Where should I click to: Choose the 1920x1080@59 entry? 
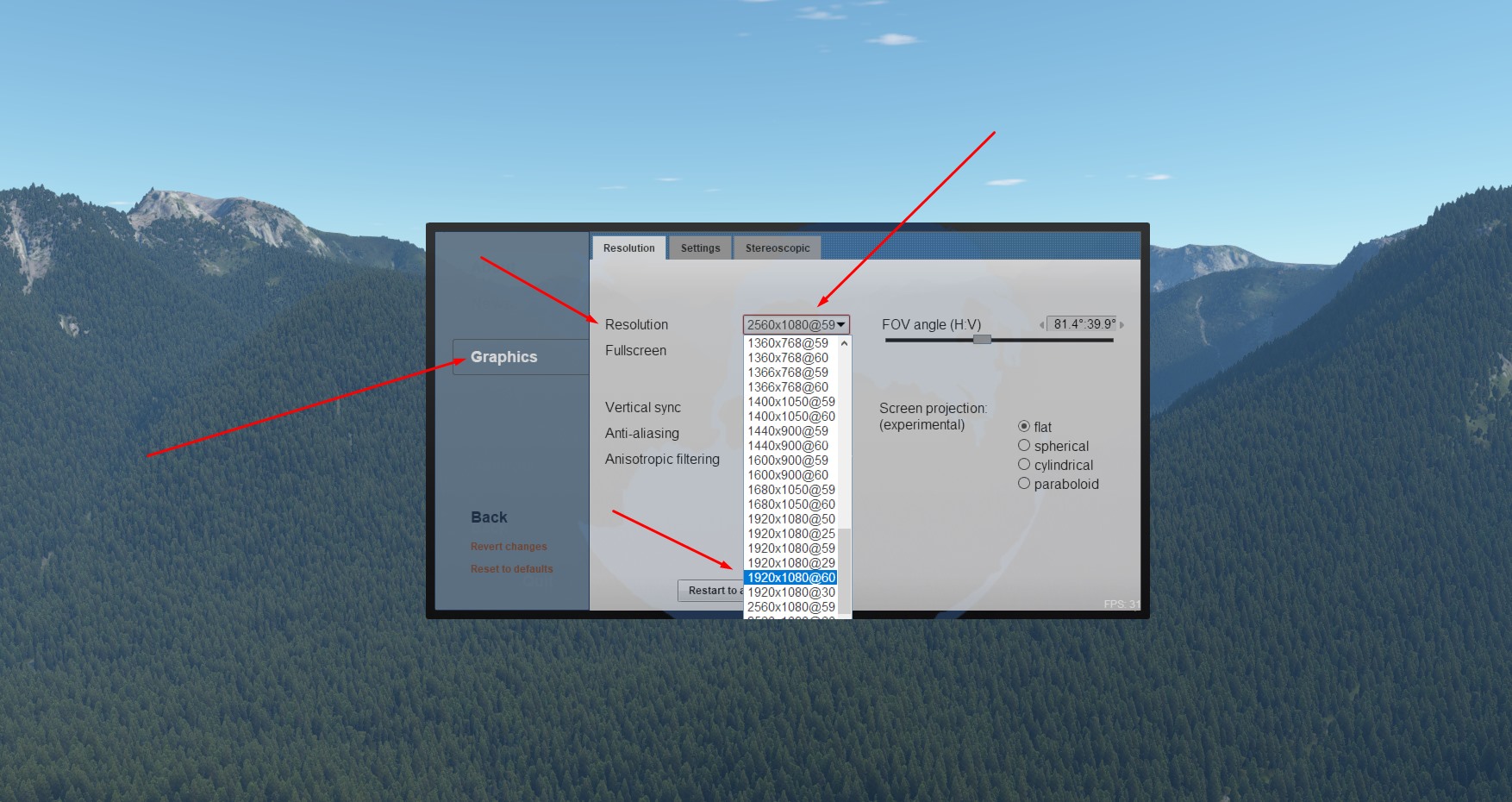(x=790, y=548)
